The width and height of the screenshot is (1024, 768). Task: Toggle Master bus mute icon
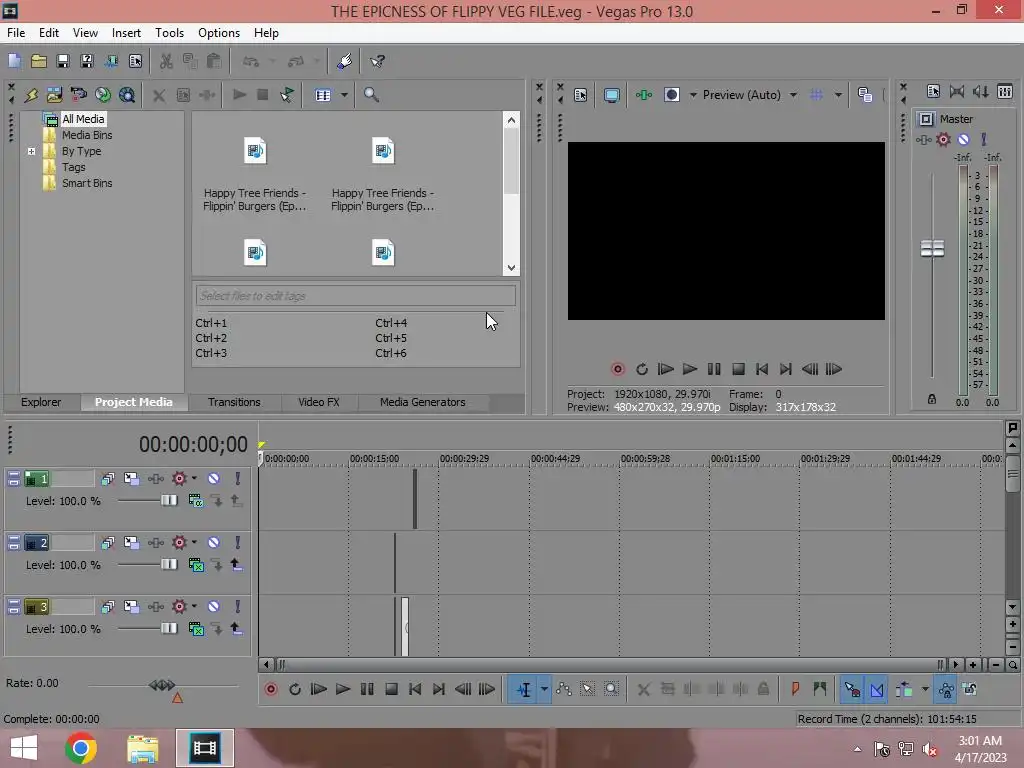(x=963, y=139)
